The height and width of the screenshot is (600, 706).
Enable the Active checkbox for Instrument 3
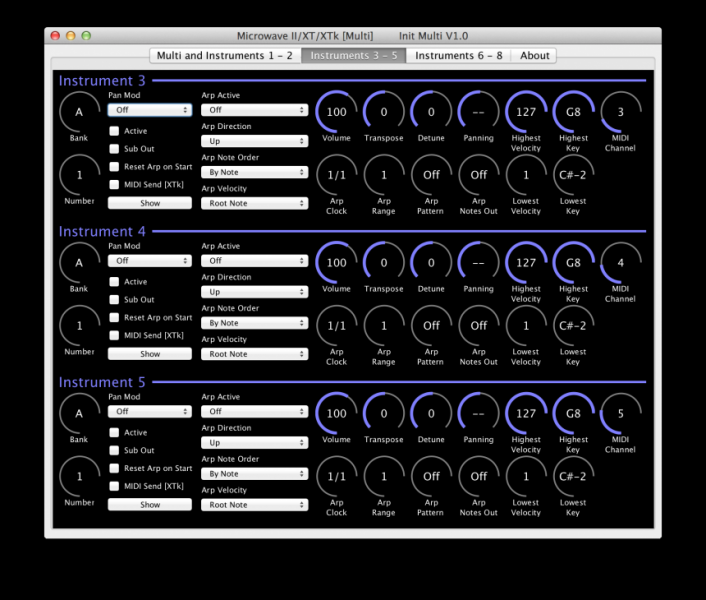point(115,131)
